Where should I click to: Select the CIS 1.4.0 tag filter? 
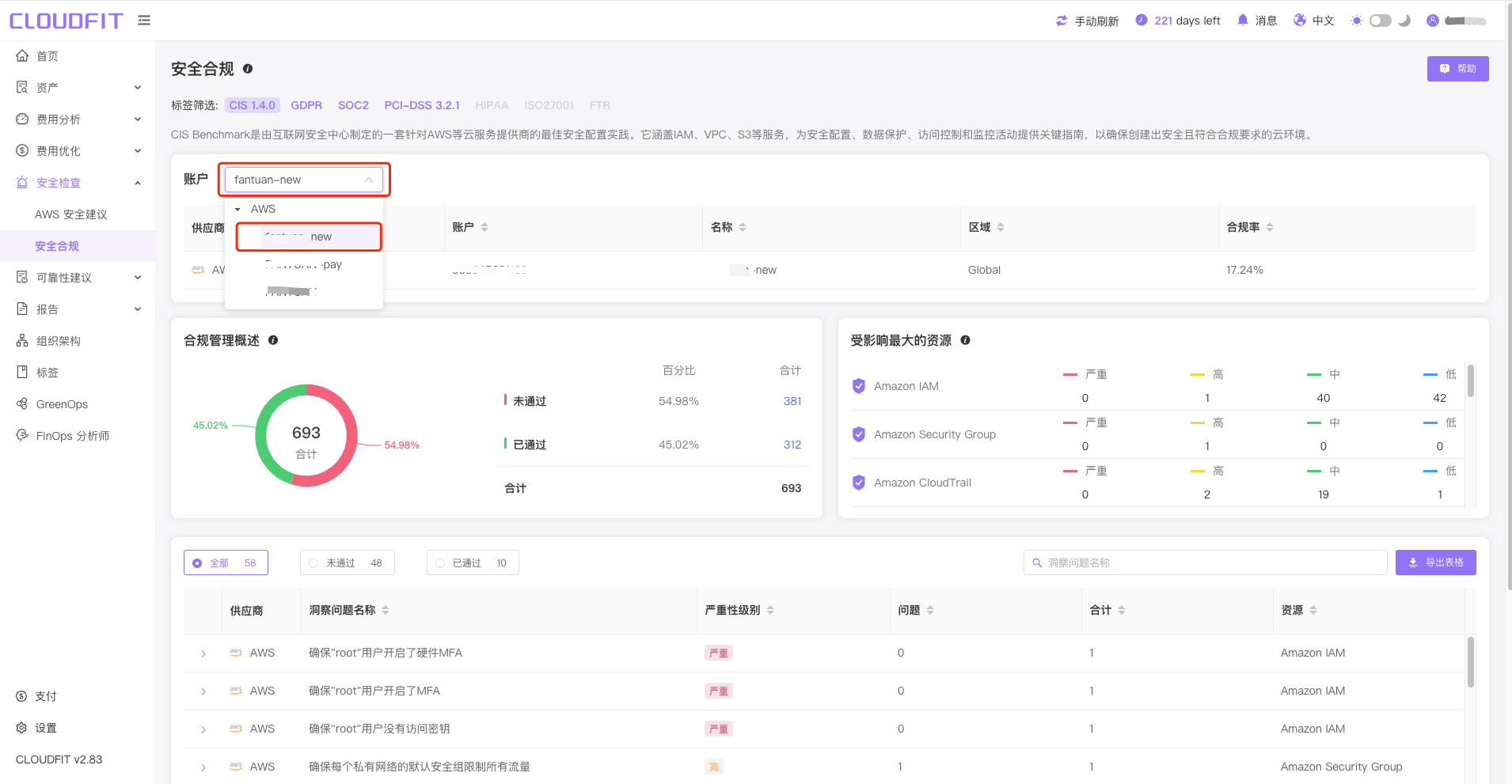253,105
